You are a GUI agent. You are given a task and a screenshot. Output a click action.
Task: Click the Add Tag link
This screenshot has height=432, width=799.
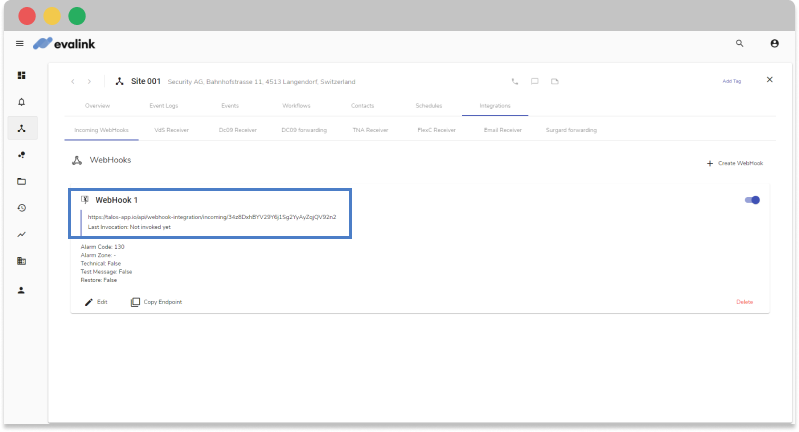[731, 81]
